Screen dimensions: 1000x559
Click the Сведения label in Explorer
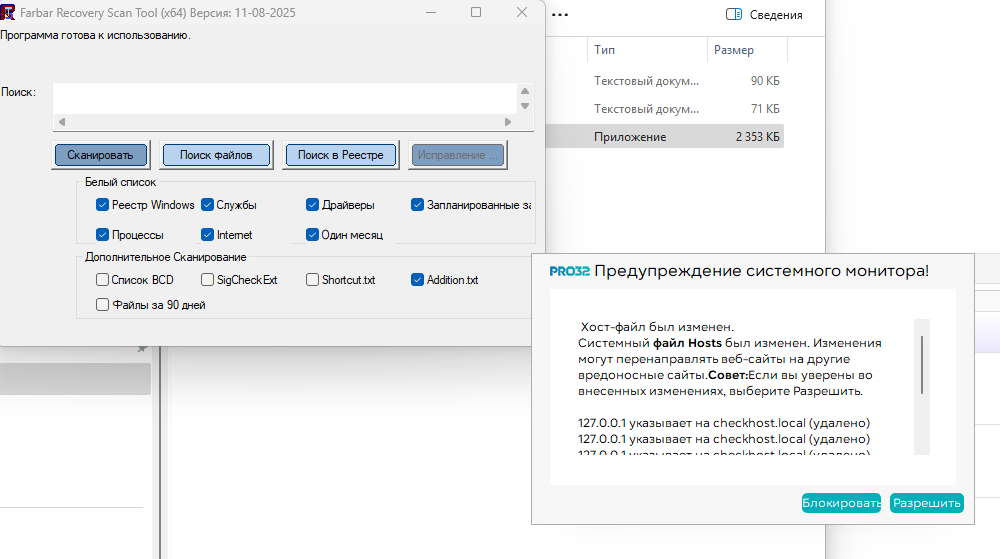(776, 15)
